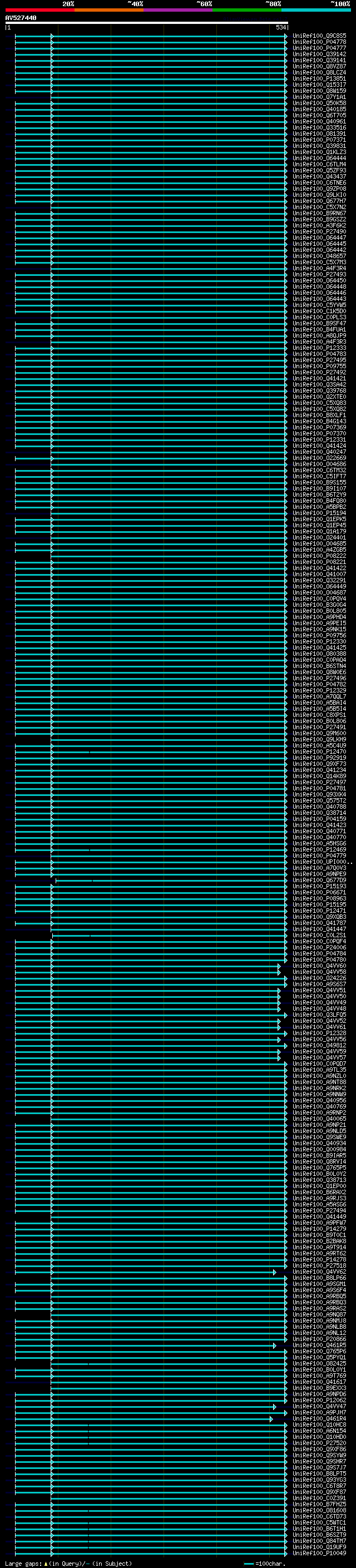356x1568 pixels.
Task: Click the Large gaps legend text
Action: pos(68,1563)
